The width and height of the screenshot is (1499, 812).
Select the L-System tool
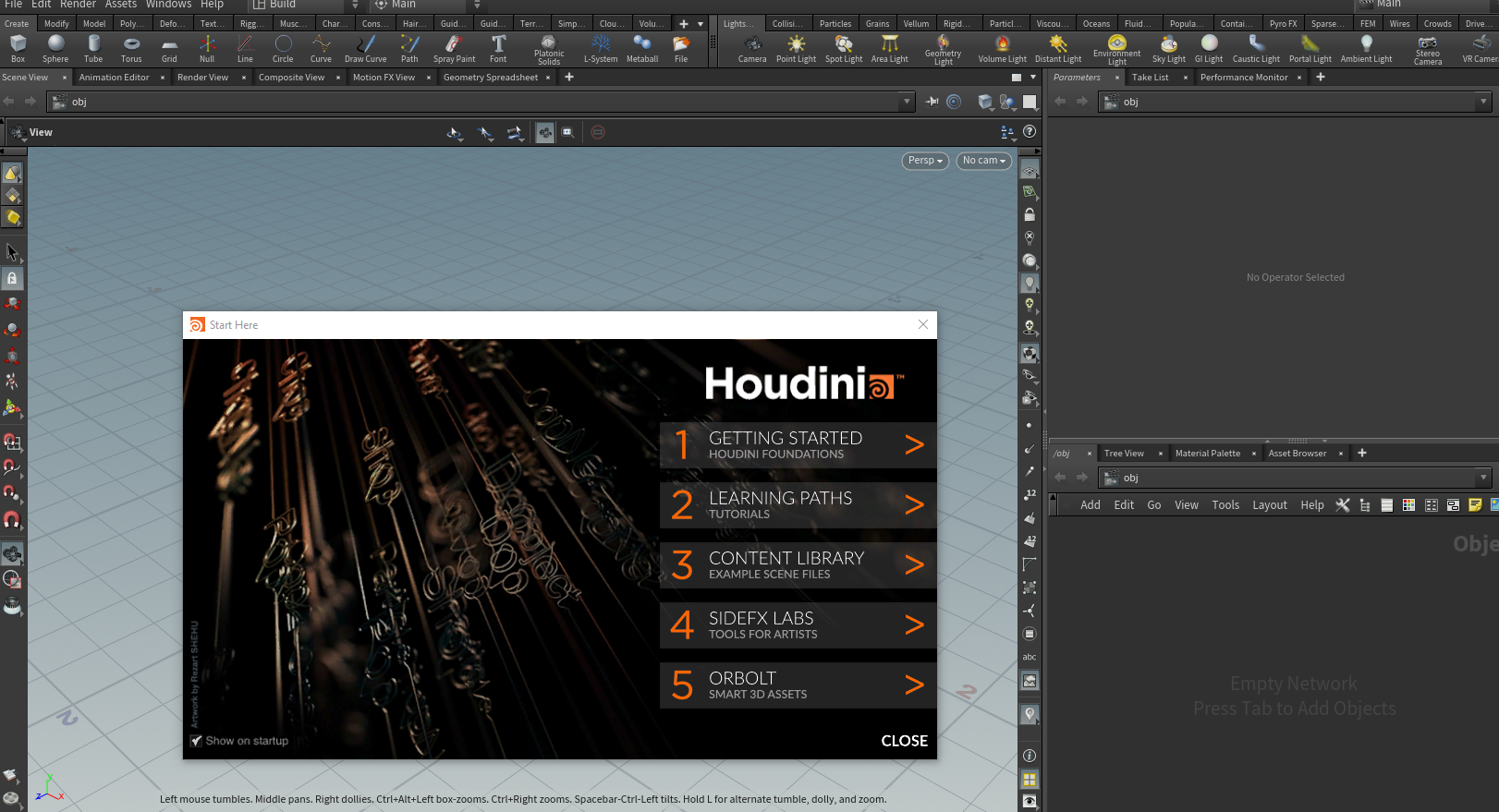pos(601,49)
